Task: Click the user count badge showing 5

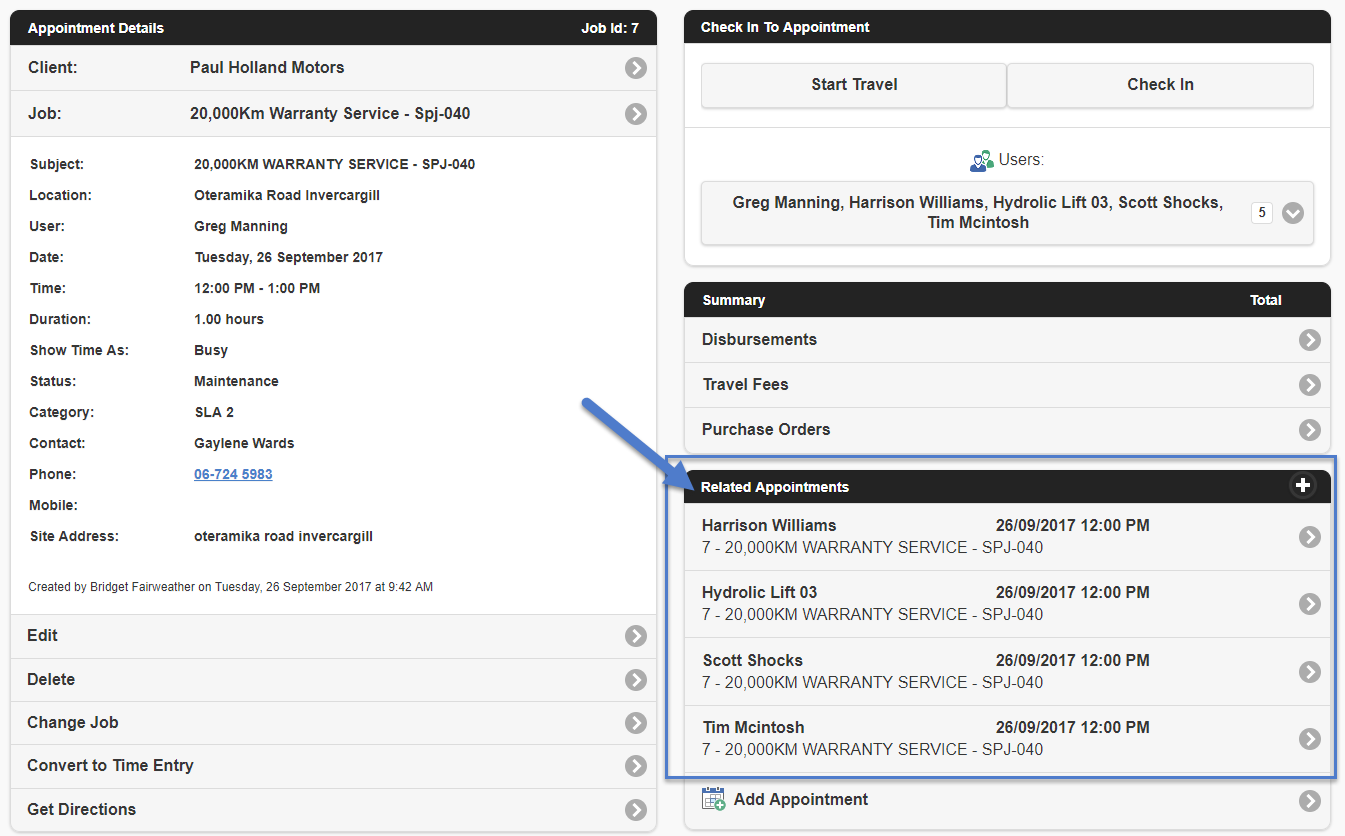Action: point(1261,213)
